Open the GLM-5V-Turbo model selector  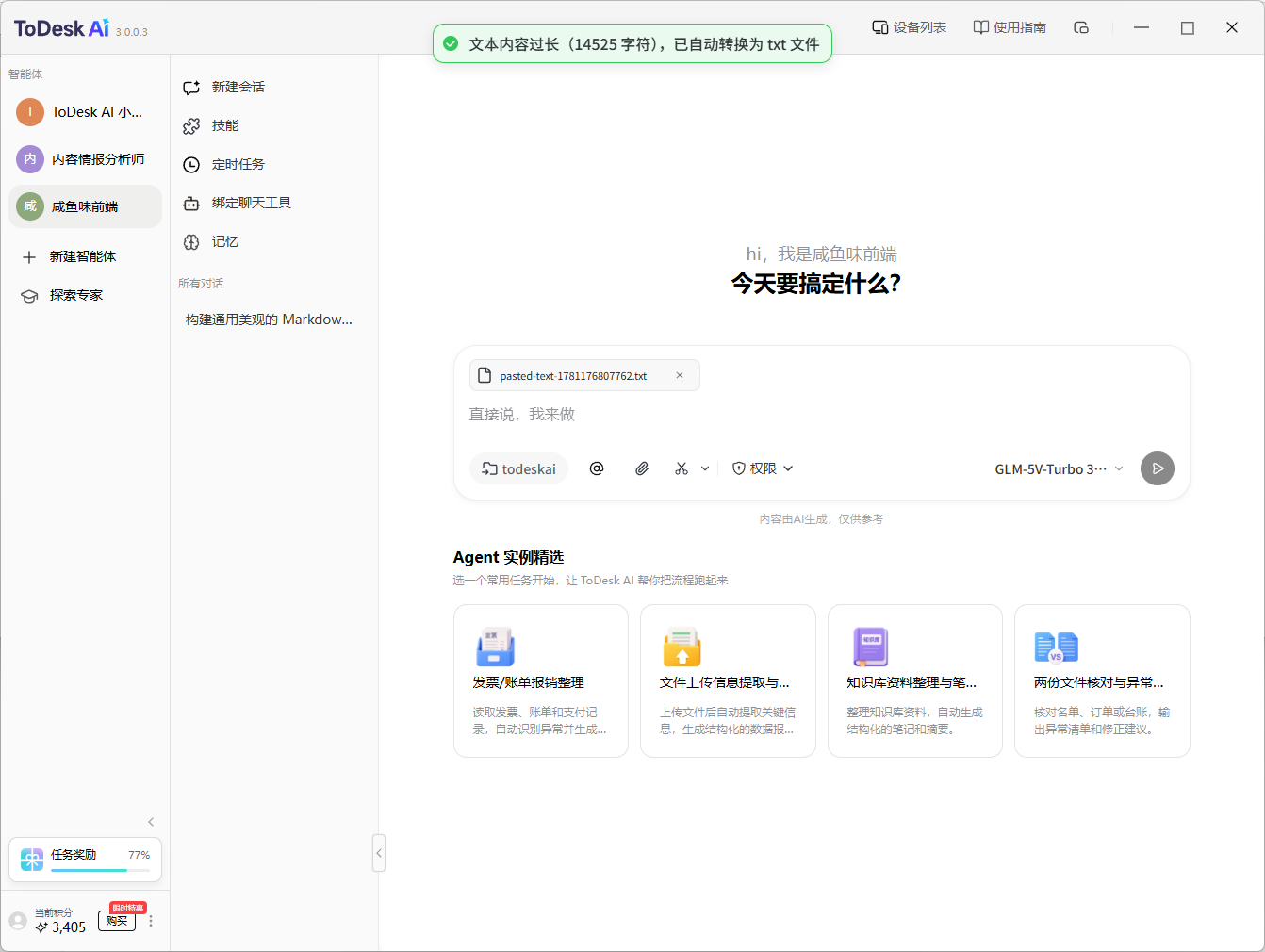tap(1060, 468)
